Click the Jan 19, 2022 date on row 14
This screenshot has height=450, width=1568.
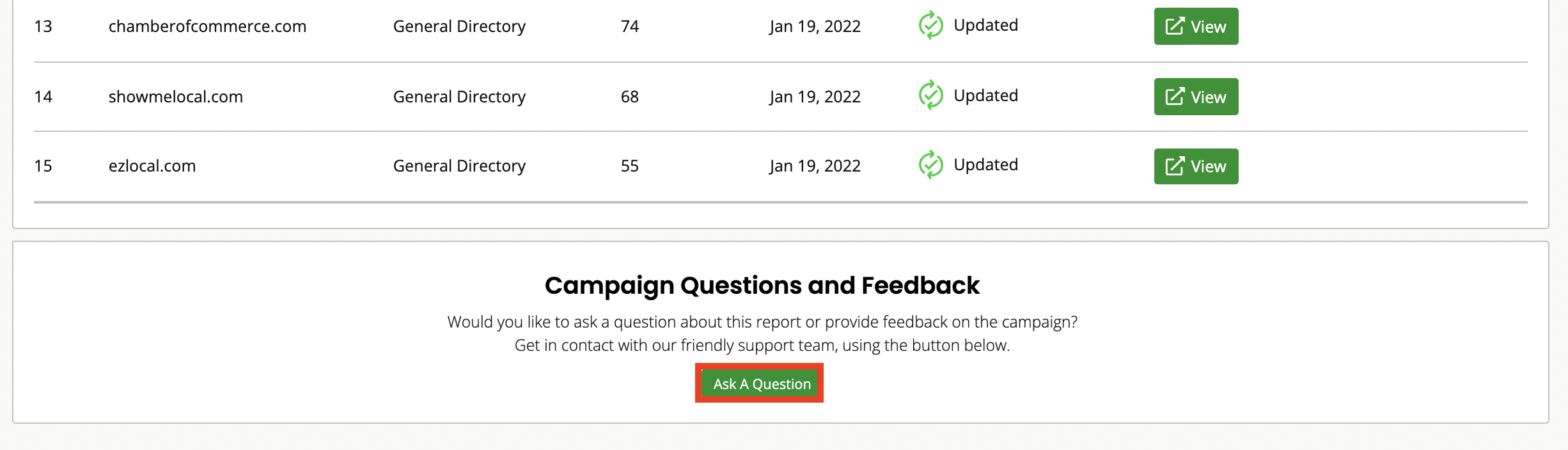point(815,96)
